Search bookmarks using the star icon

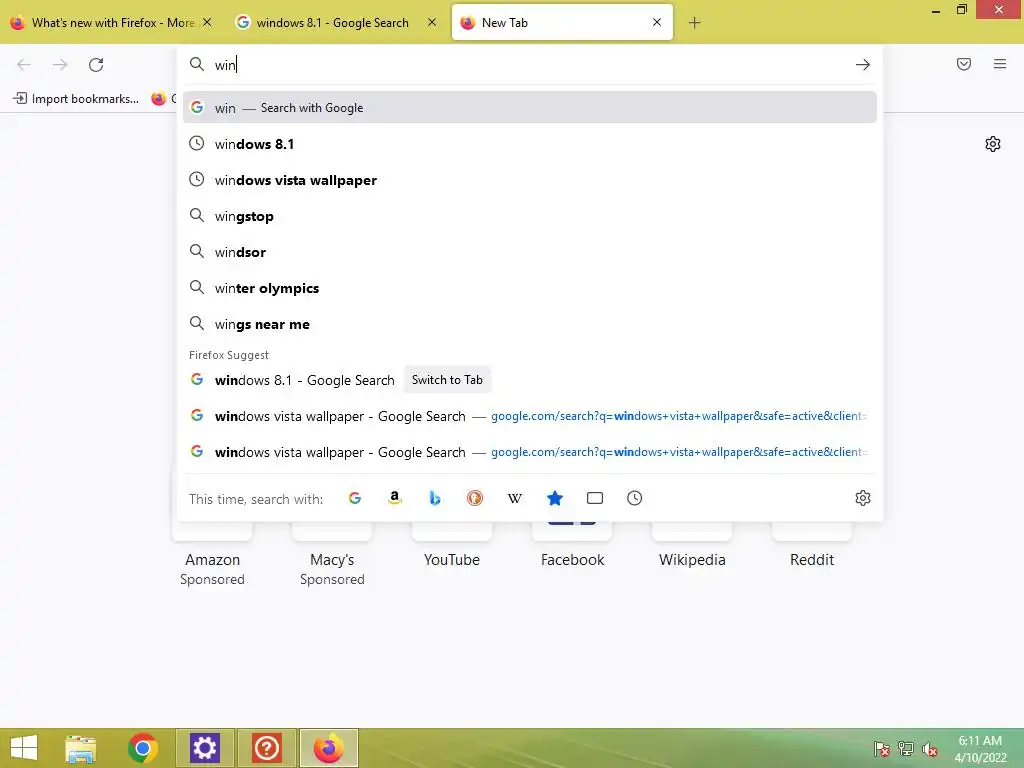[x=554, y=498]
